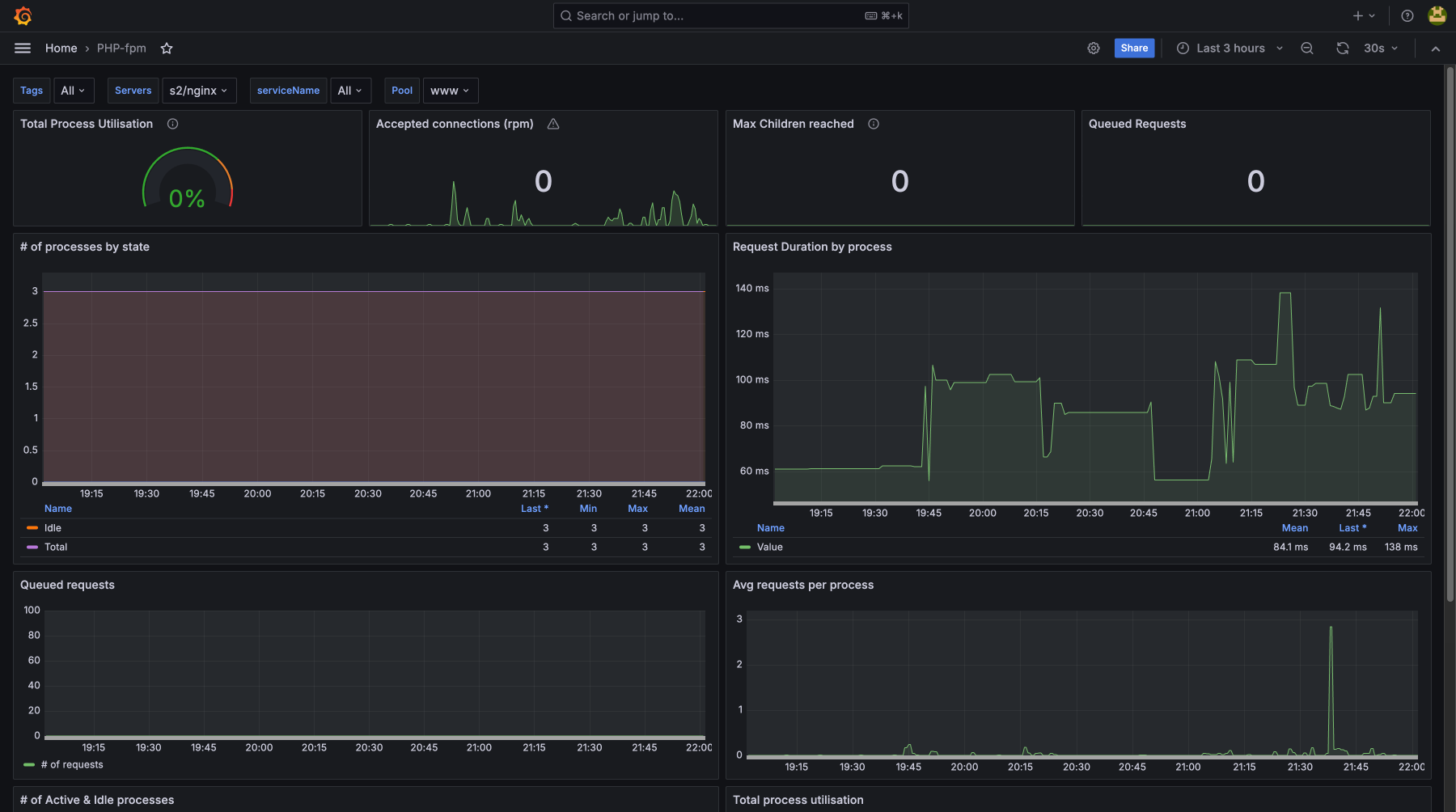Refresh the dashboard with refresh icon
1456x812 pixels.
click(1343, 49)
